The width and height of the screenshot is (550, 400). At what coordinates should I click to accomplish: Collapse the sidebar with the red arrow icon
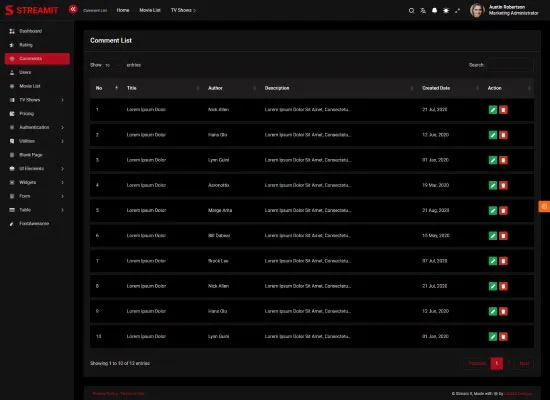click(x=73, y=9)
